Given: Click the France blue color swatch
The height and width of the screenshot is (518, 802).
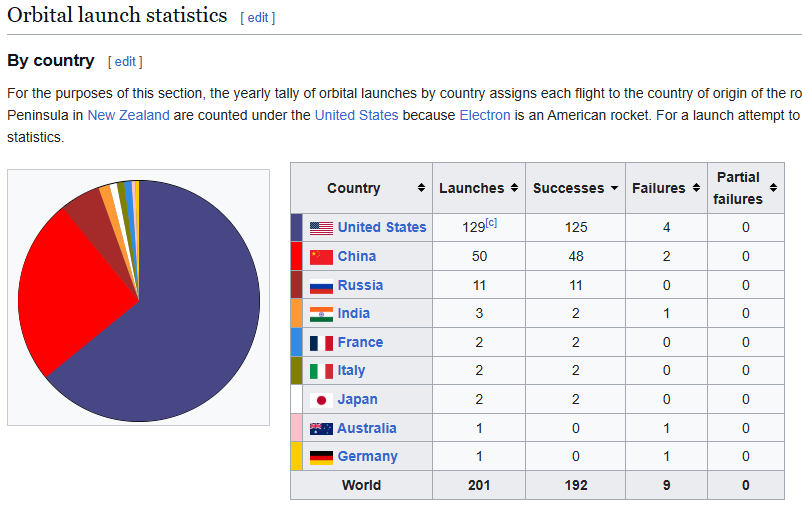Looking at the screenshot, I should click(297, 342).
